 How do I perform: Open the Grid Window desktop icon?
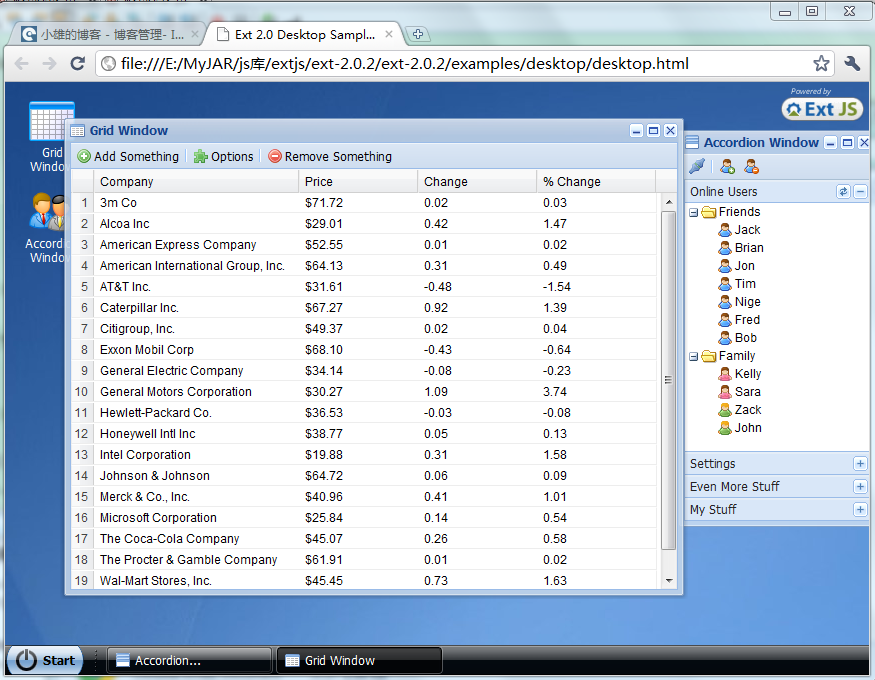tap(51, 120)
